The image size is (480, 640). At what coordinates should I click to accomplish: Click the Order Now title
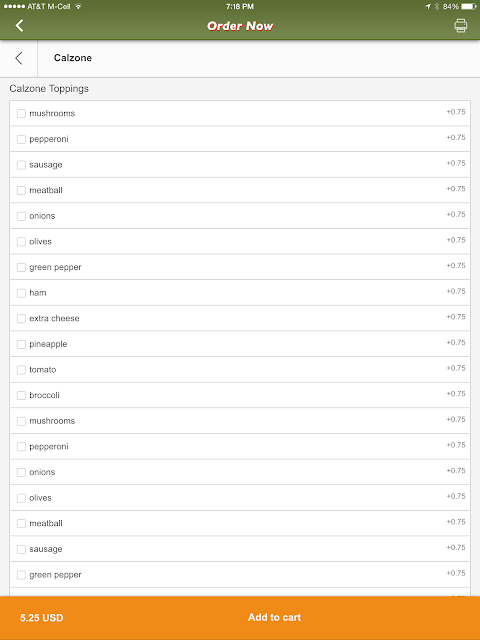[x=240, y=26]
